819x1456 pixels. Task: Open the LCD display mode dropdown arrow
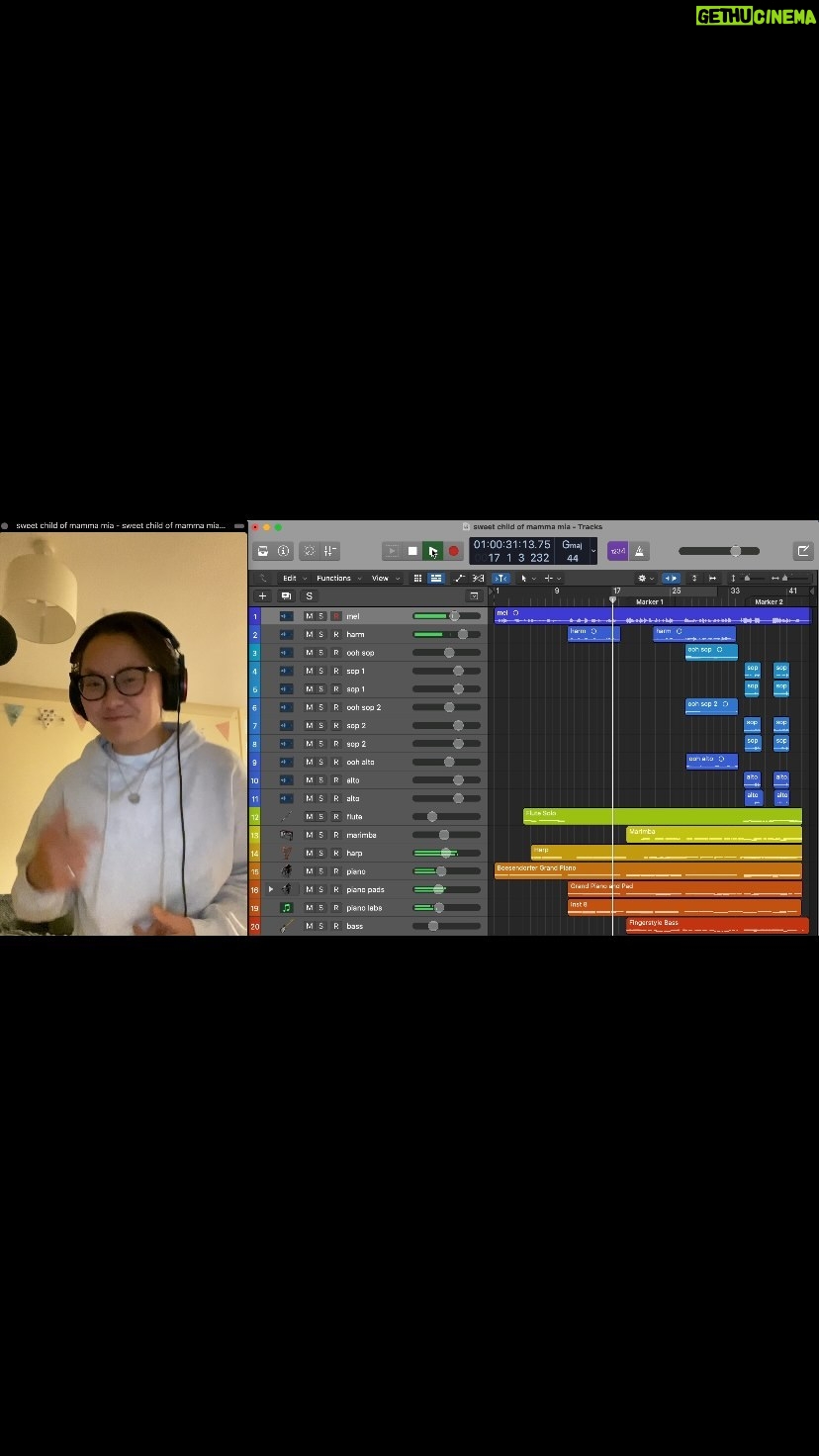(x=593, y=552)
